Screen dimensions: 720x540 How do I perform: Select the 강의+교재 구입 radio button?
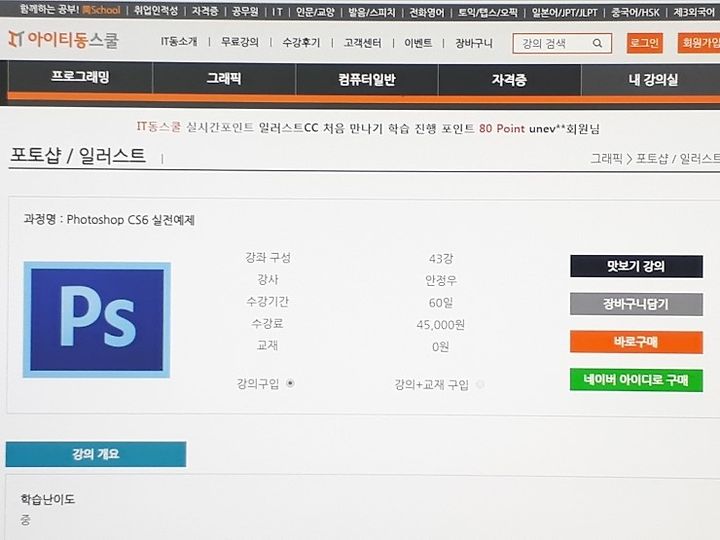pyautogui.click(x=480, y=384)
